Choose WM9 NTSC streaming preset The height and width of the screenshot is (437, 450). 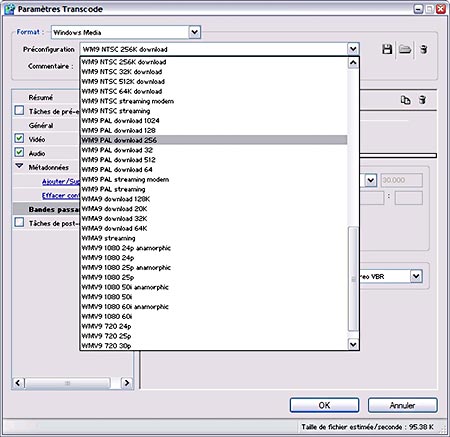[214, 111]
